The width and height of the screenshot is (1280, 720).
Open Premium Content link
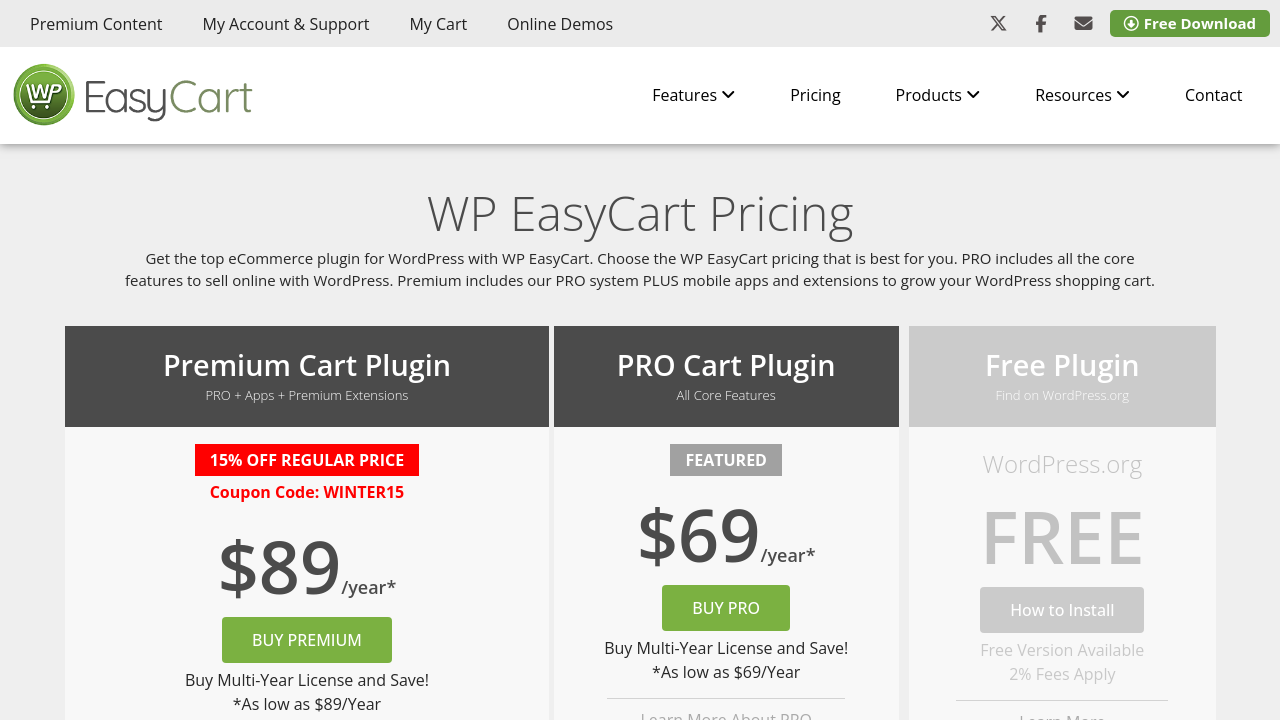(96, 24)
